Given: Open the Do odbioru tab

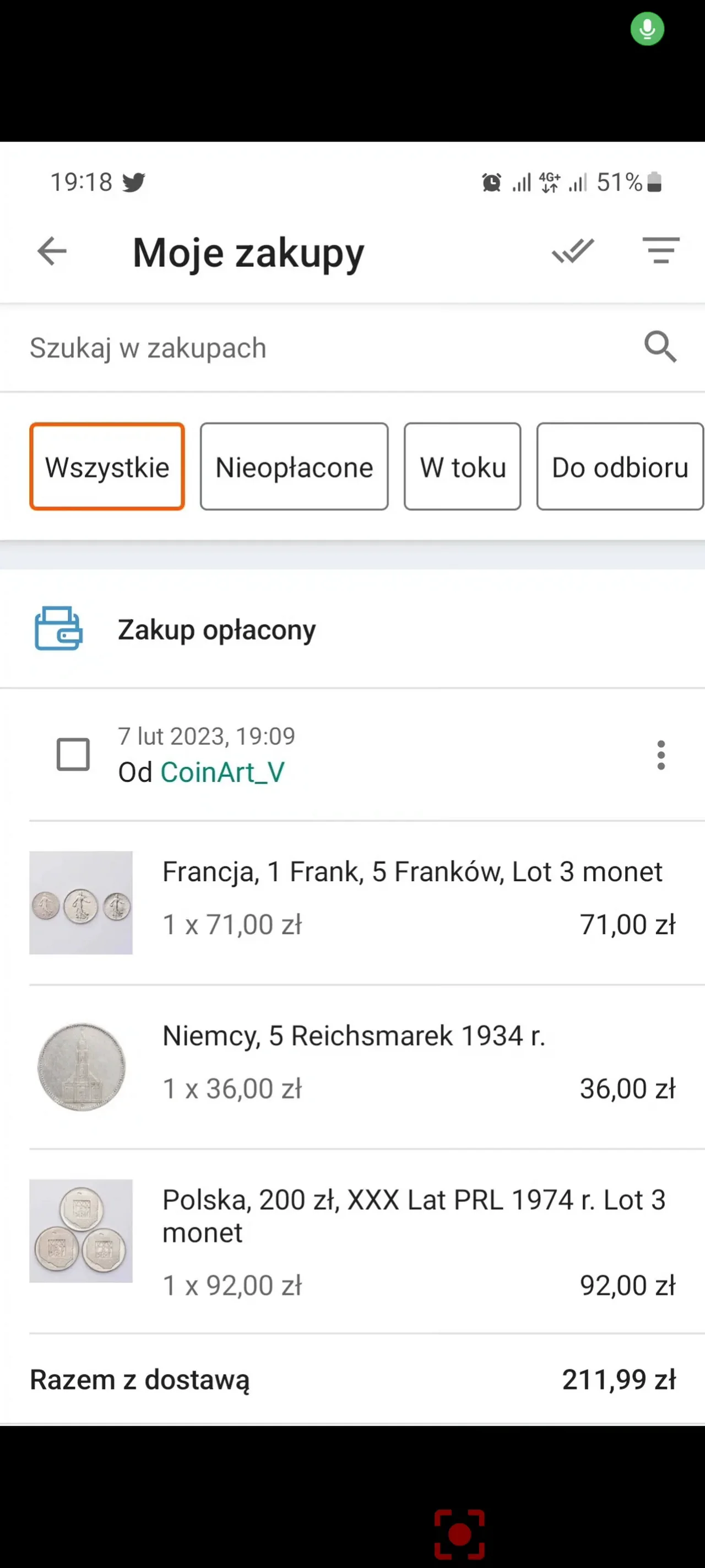Looking at the screenshot, I should [x=619, y=467].
